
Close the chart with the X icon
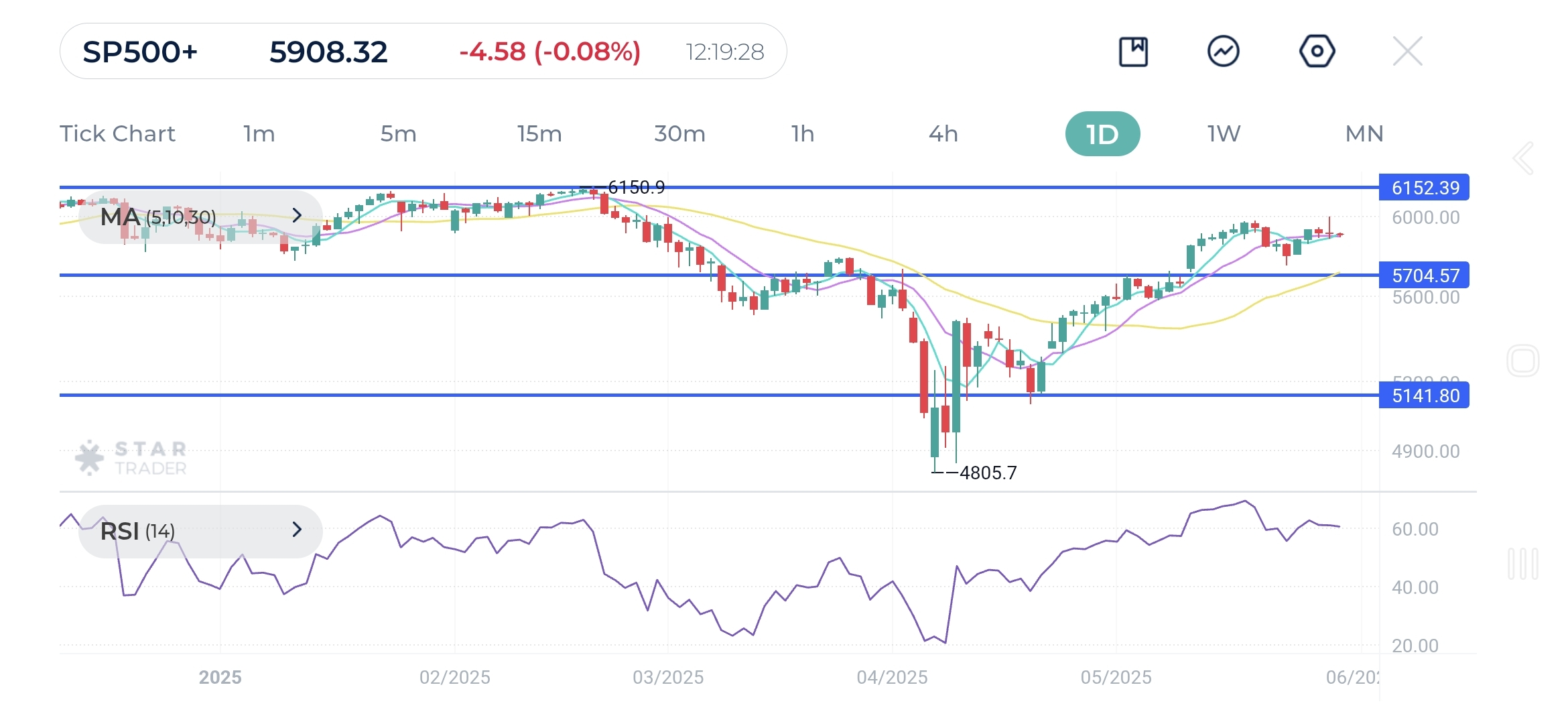[x=1407, y=50]
